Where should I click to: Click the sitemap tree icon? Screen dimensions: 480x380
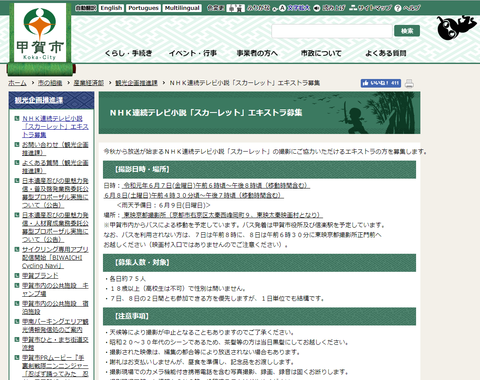(353, 8)
